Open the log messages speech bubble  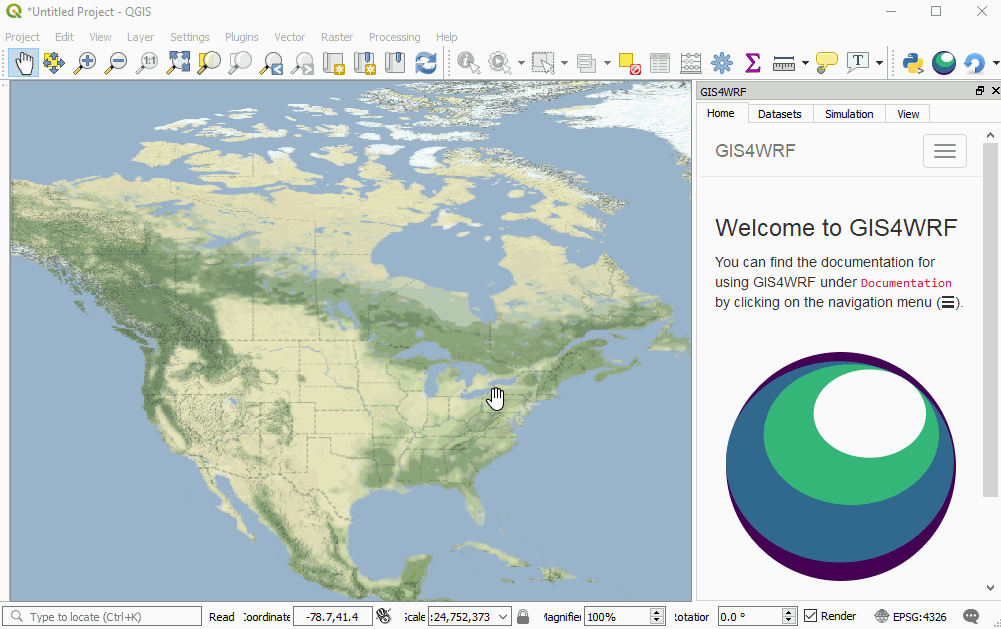[971, 616]
